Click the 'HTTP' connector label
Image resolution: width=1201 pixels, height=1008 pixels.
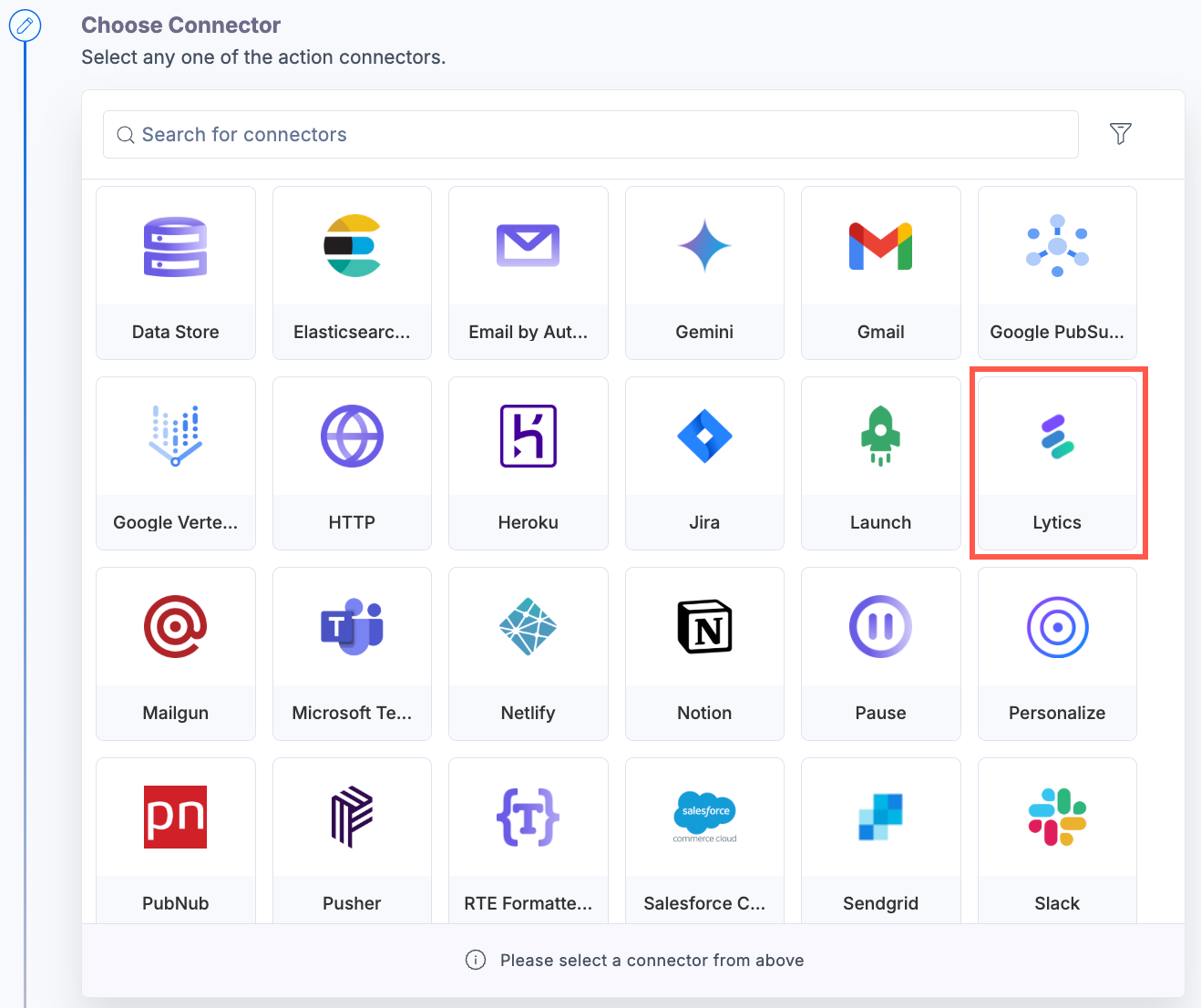coord(352,522)
